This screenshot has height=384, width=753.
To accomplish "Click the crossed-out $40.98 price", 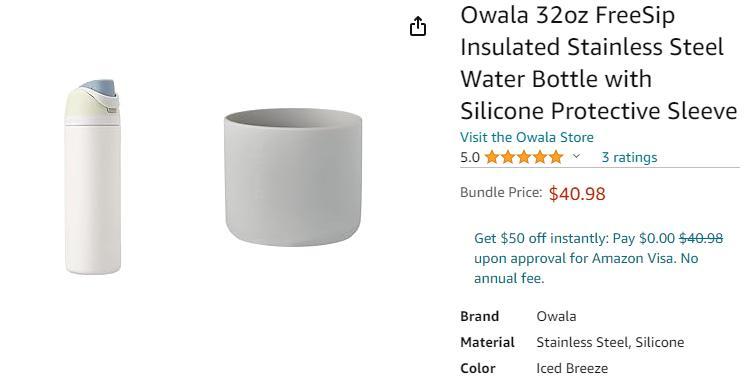I will click(701, 238).
